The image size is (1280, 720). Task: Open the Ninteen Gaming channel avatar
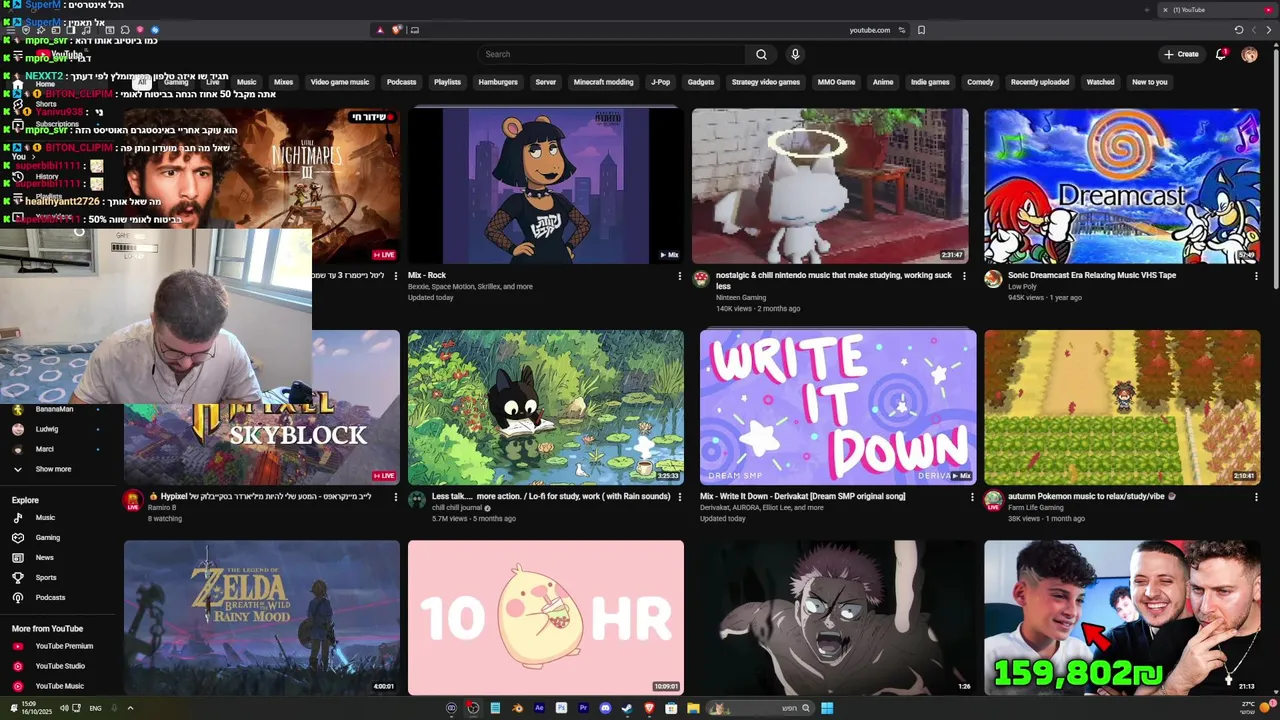701,279
